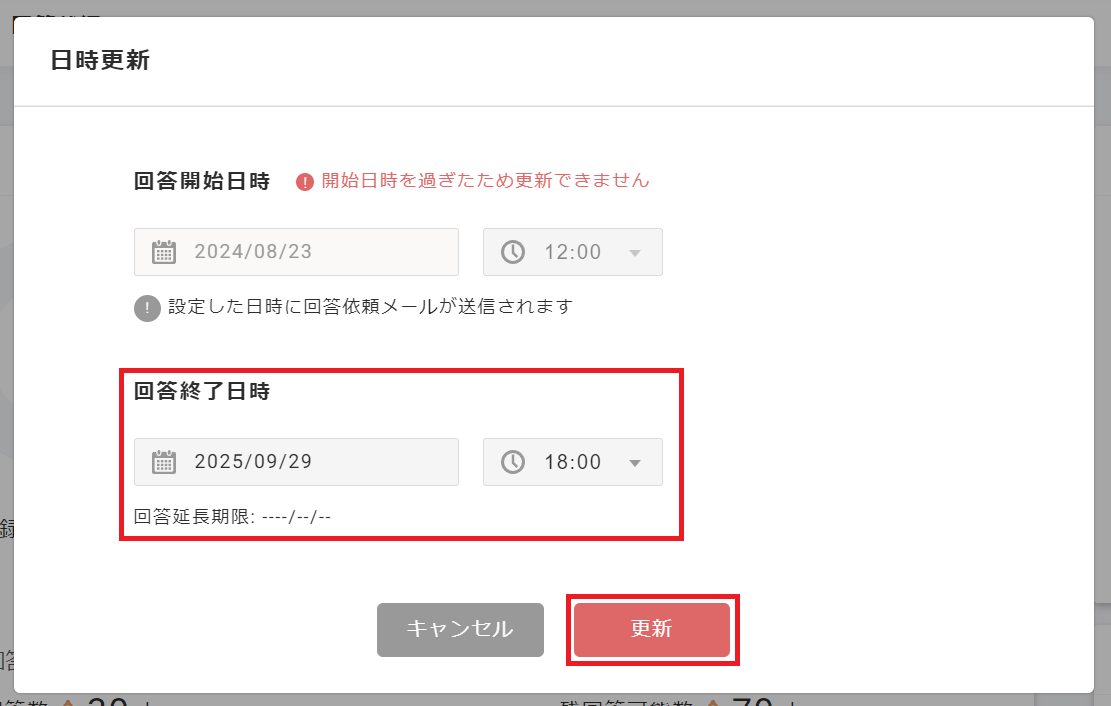The image size is (1111, 706).
Task: Click the disabled start time clock icon
Action: click(512, 252)
